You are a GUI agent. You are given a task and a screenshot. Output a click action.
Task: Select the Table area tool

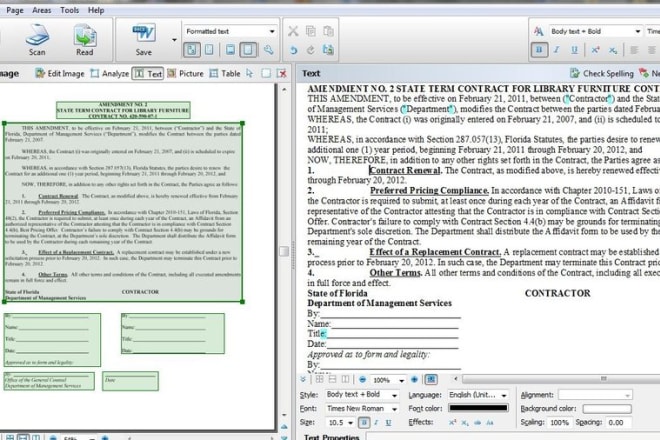click(x=225, y=74)
